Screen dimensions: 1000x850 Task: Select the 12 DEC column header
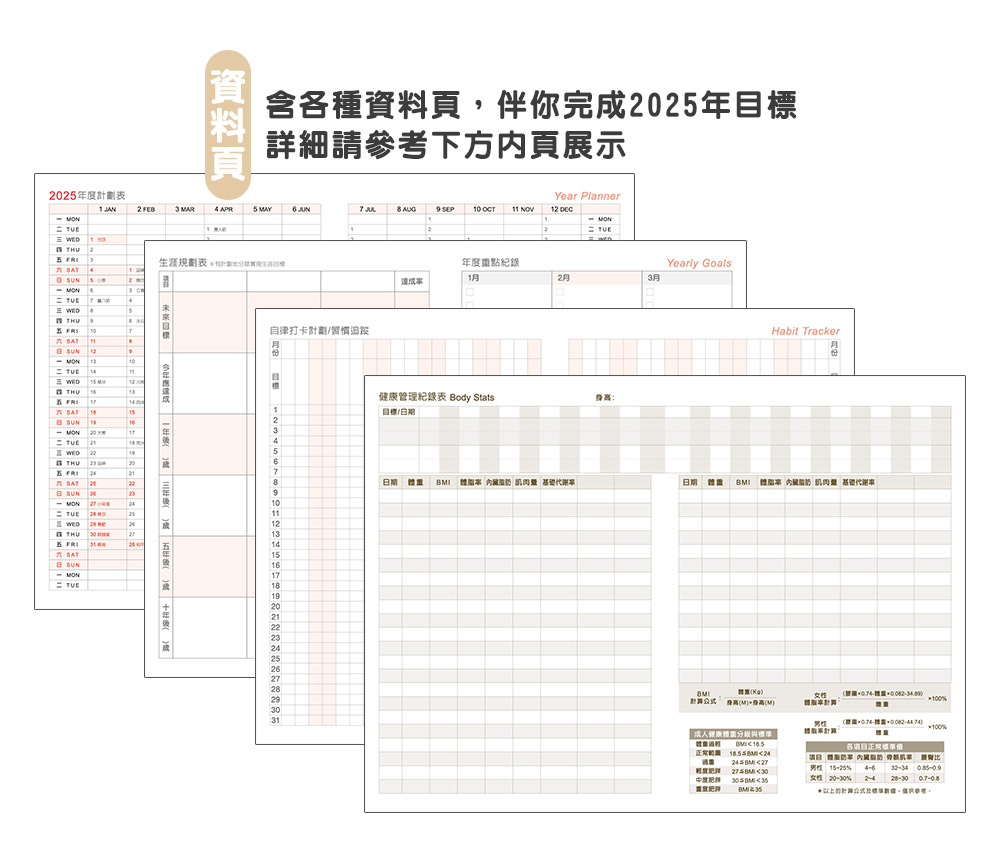(562, 209)
